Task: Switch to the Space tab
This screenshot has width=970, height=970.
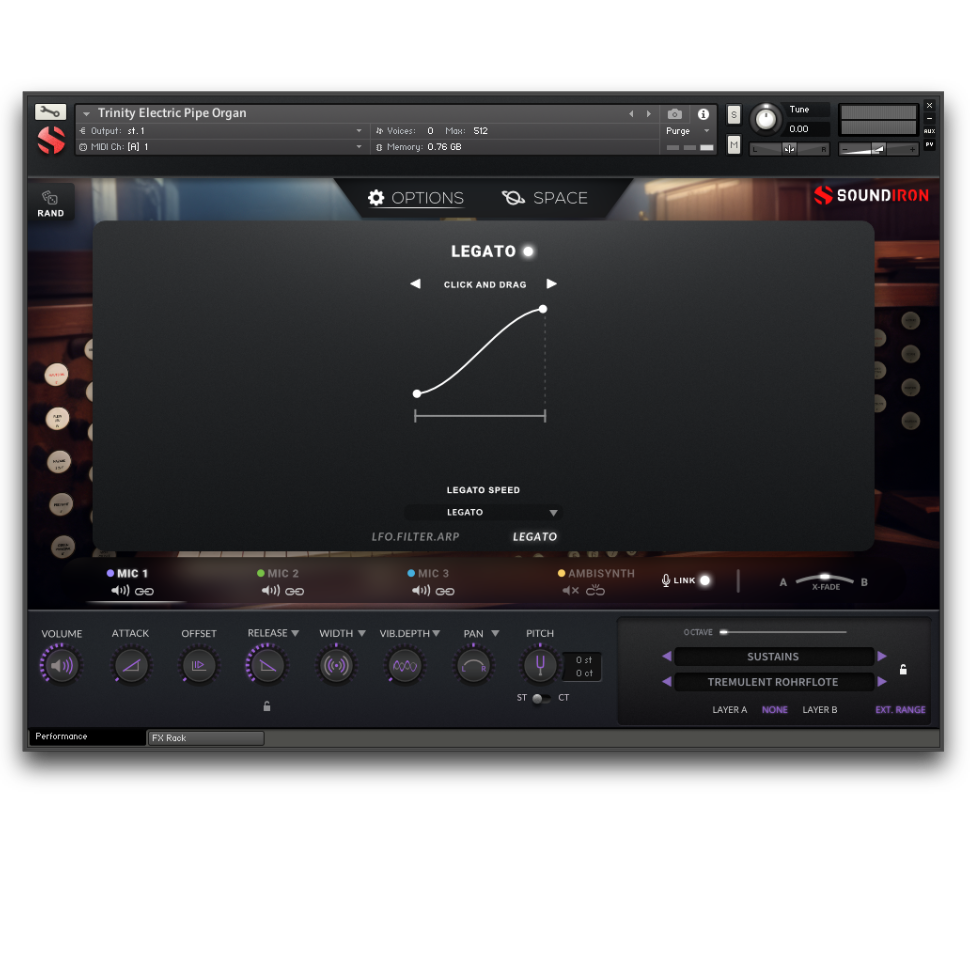Action: pos(544,198)
